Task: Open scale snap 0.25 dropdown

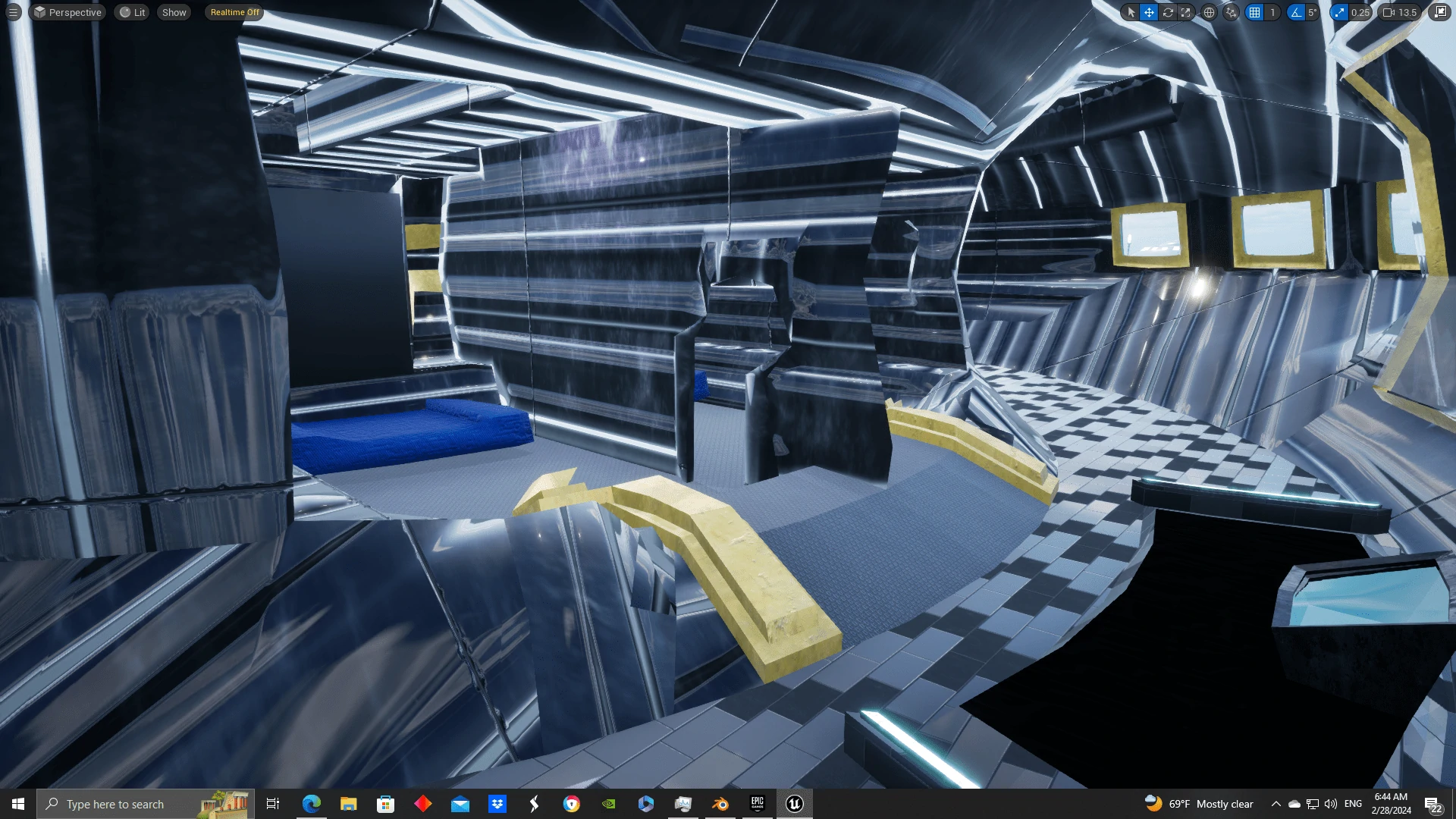Action: (x=1360, y=12)
